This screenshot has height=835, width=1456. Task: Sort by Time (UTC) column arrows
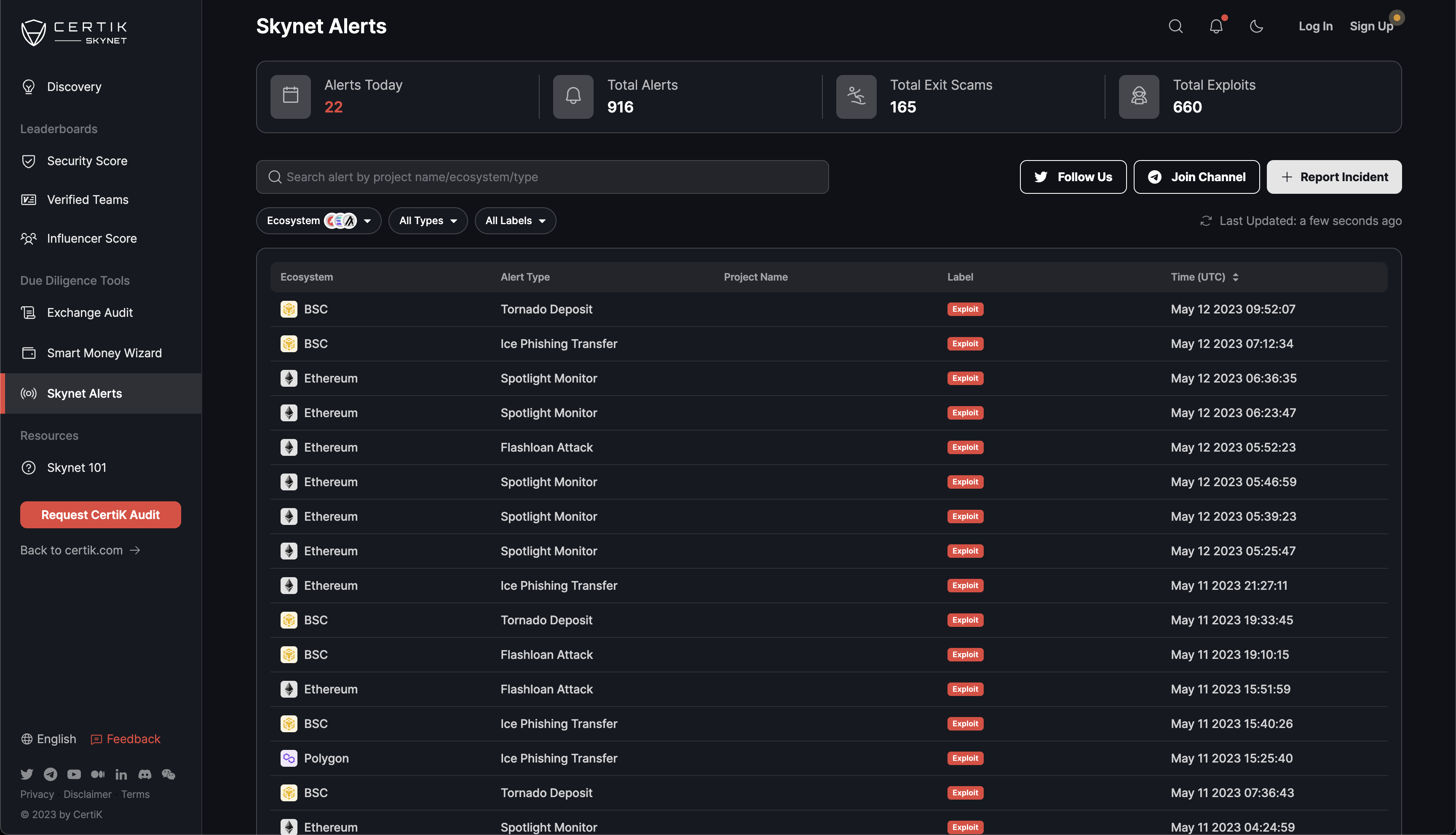(1235, 277)
